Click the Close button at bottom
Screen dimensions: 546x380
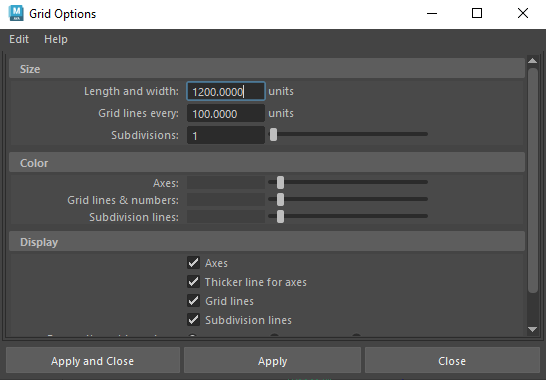(452, 361)
